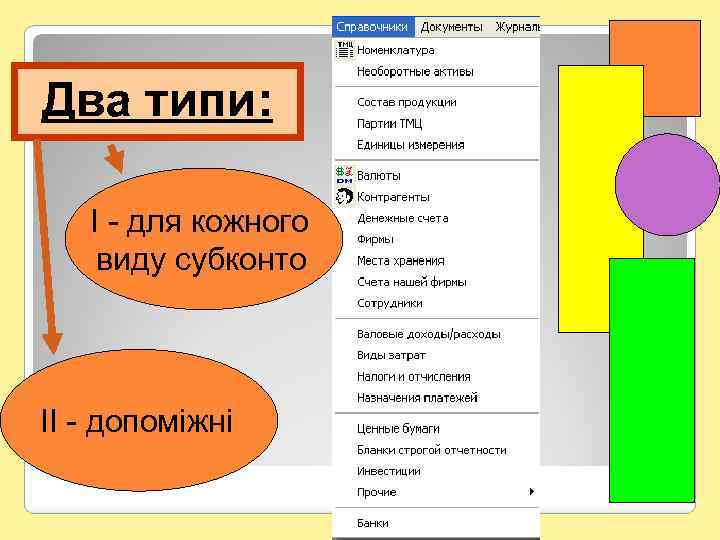720x540 pixels.
Task: Click the 'для кожного виду субконто' oval
Action: click(204, 239)
